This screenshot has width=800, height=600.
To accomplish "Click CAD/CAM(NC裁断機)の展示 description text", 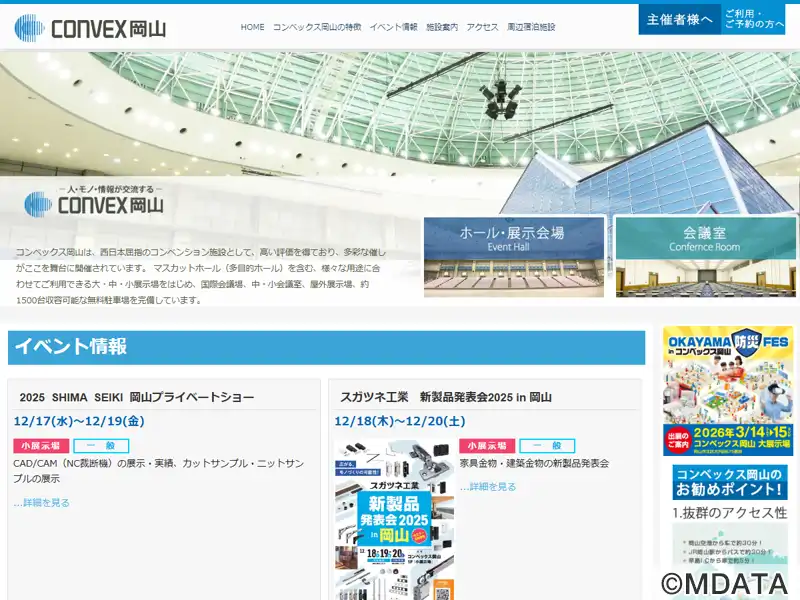I will 159,471.
